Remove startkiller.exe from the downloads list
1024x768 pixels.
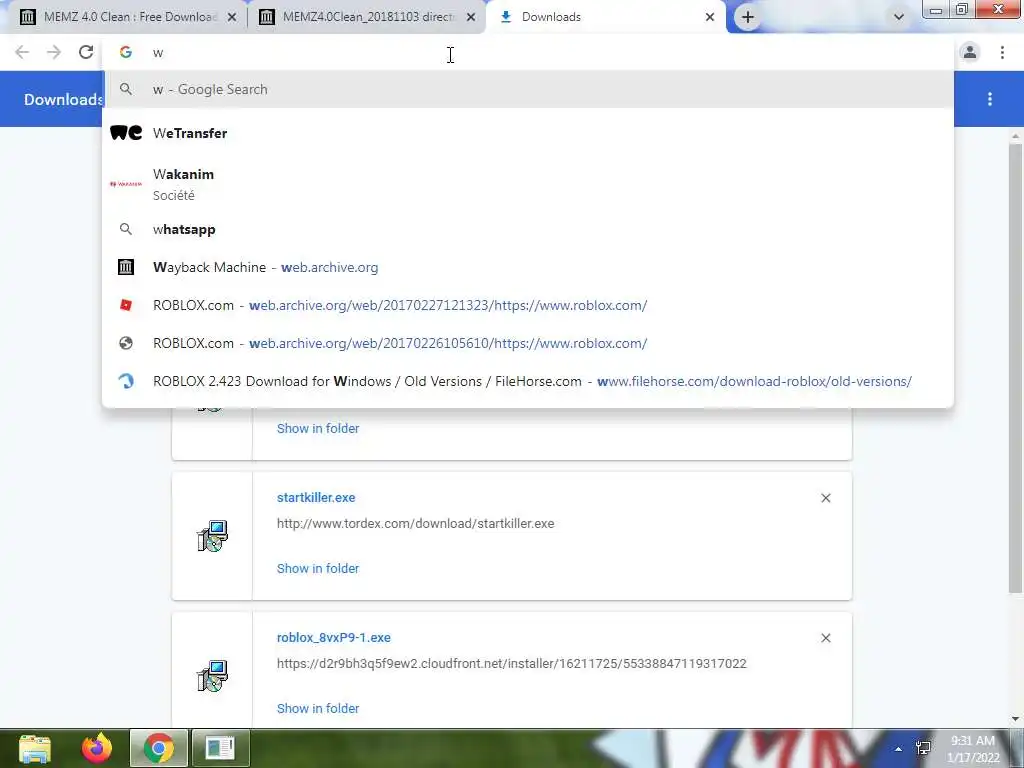[825, 498]
